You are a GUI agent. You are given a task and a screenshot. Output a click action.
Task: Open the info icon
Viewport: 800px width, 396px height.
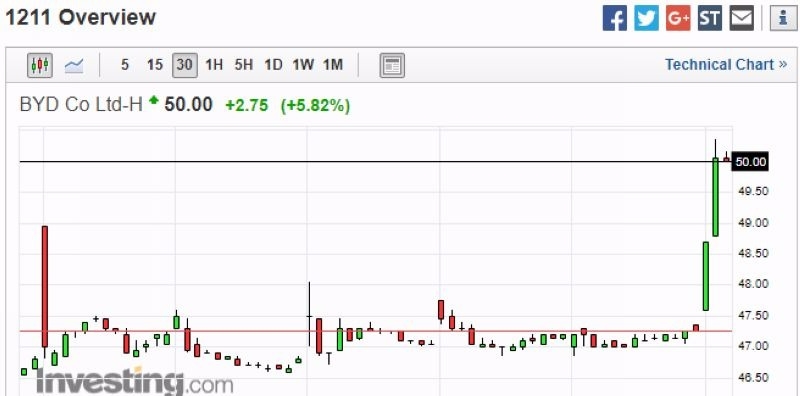tap(783, 18)
